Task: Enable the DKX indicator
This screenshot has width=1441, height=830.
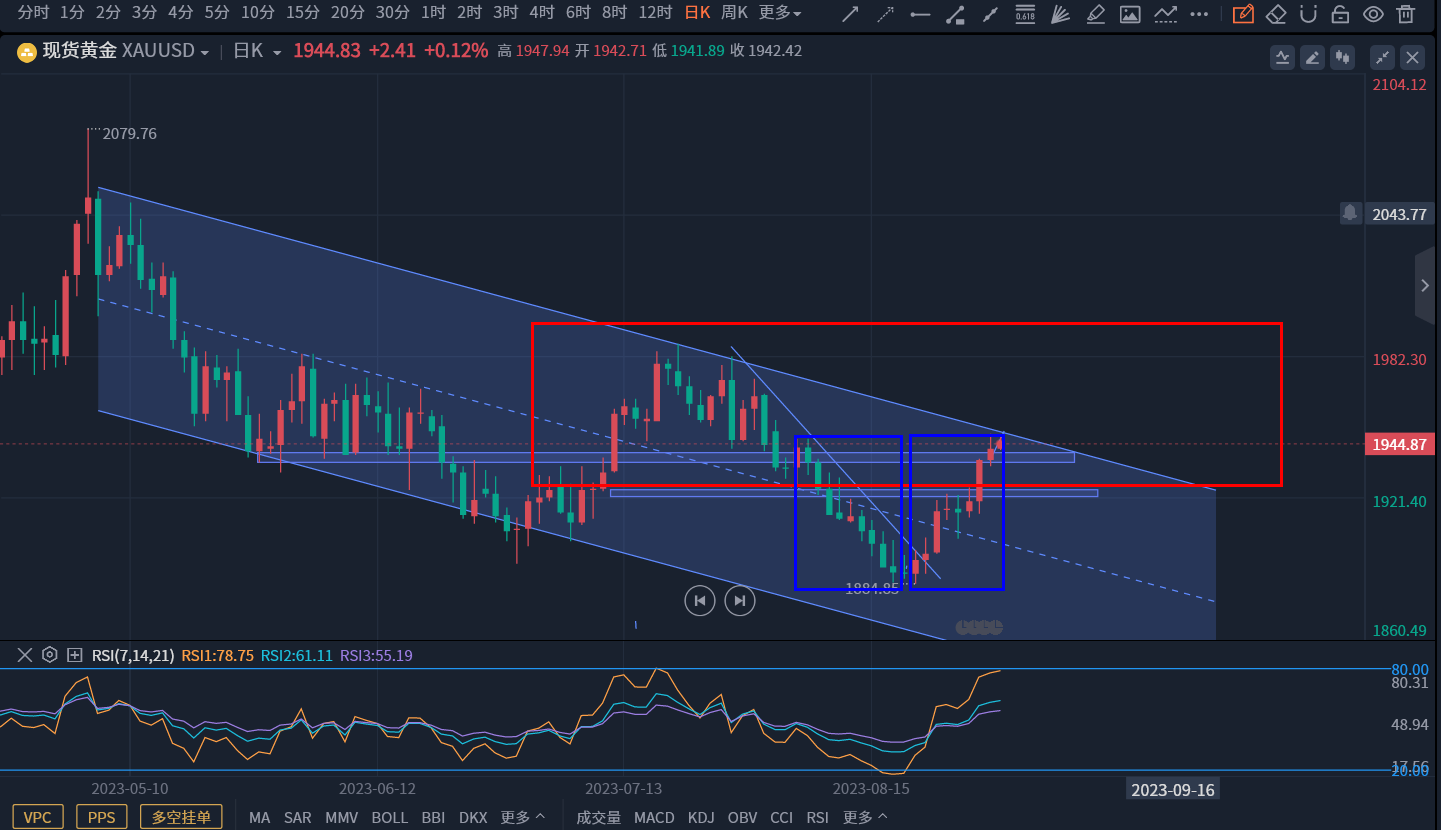Action: tap(473, 817)
